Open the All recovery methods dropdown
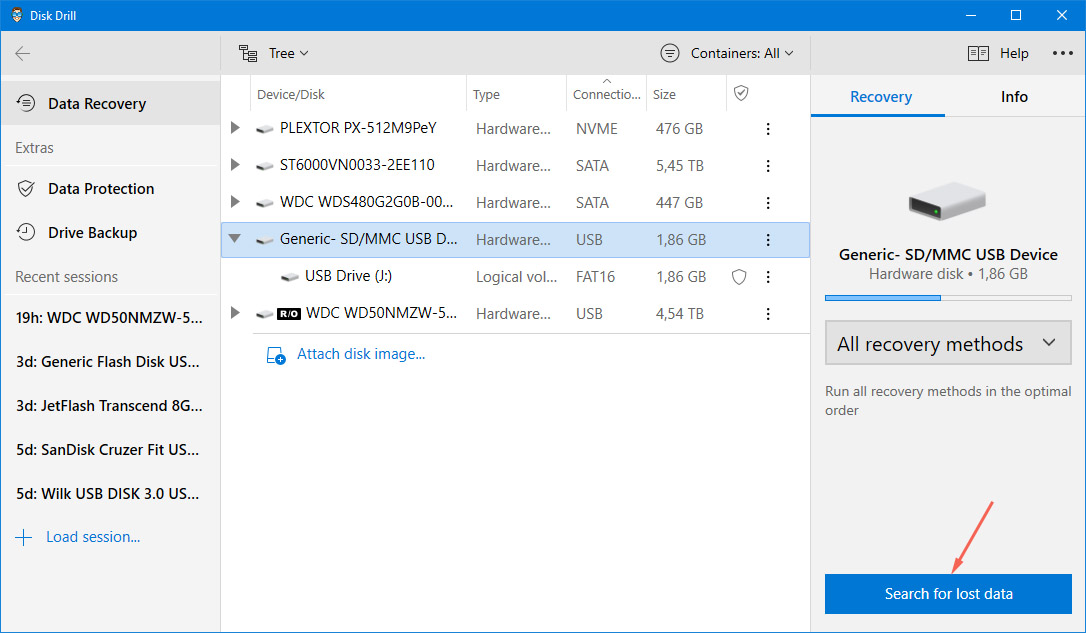The height and width of the screenshot is (633, 1086). (947, 343)
